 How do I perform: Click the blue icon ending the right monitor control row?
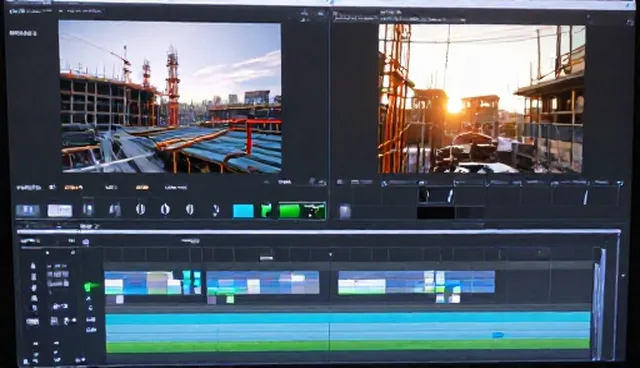tap(620, 184)
